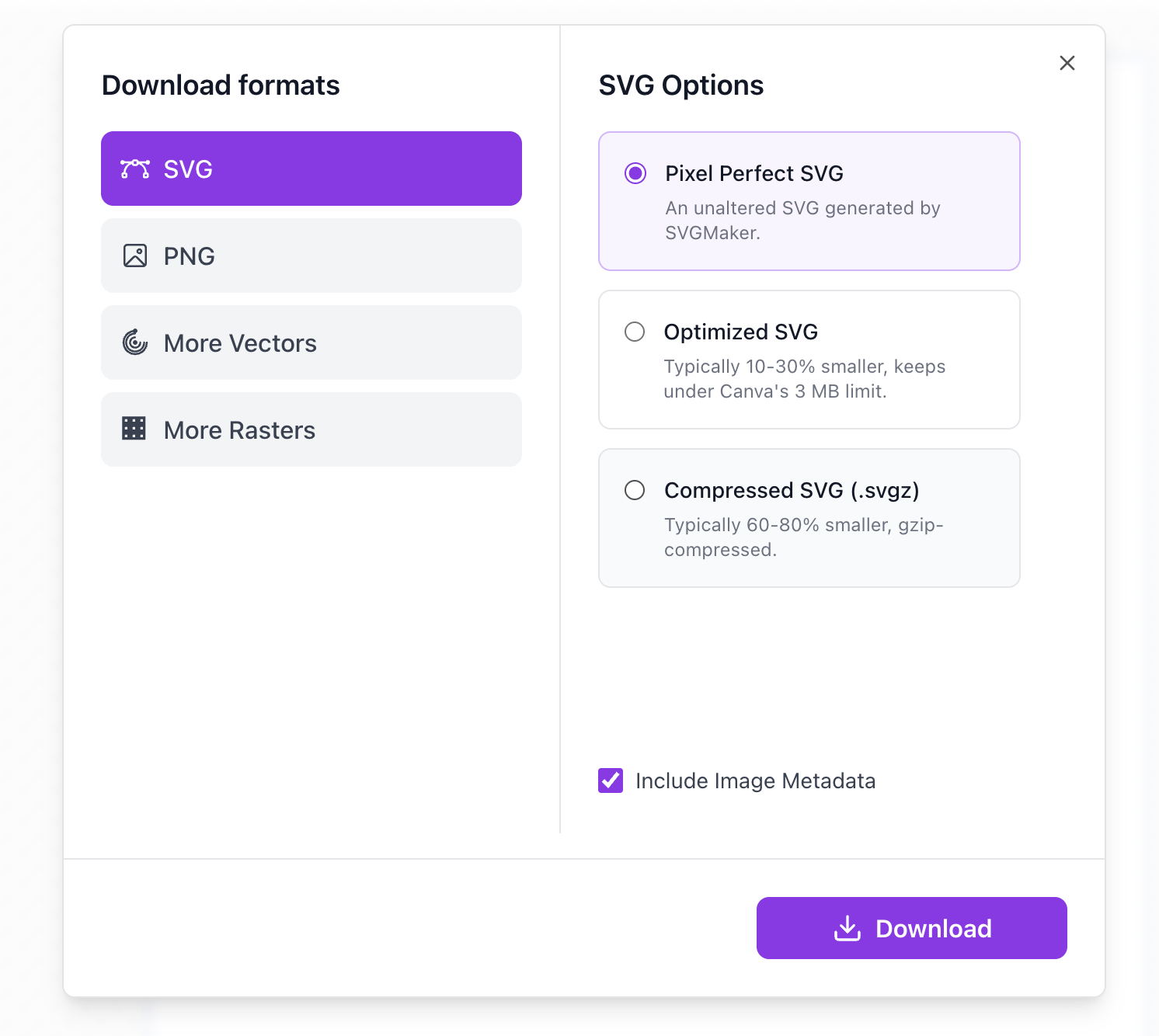This screenshot has height=1036, width=1159.
Task: Click the SVG Options panel heading
Action: [x=680, y=85]
